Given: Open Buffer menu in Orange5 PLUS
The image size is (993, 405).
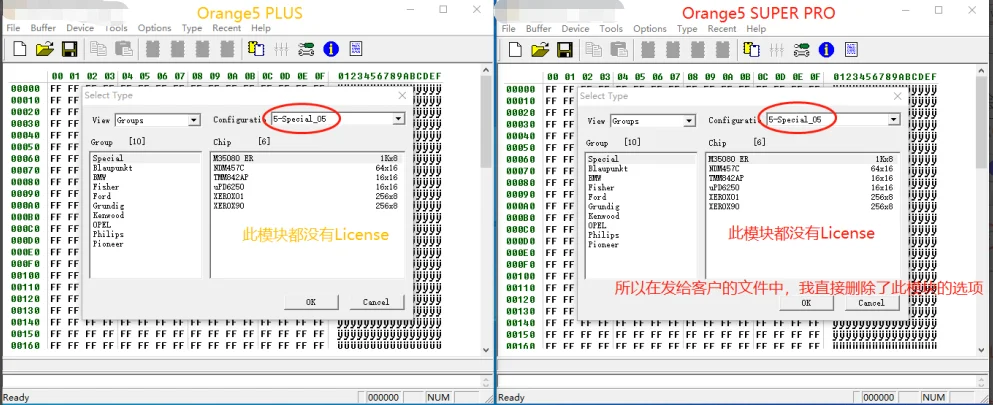Looking at the screenshot, I should click(x=43, y=28).
